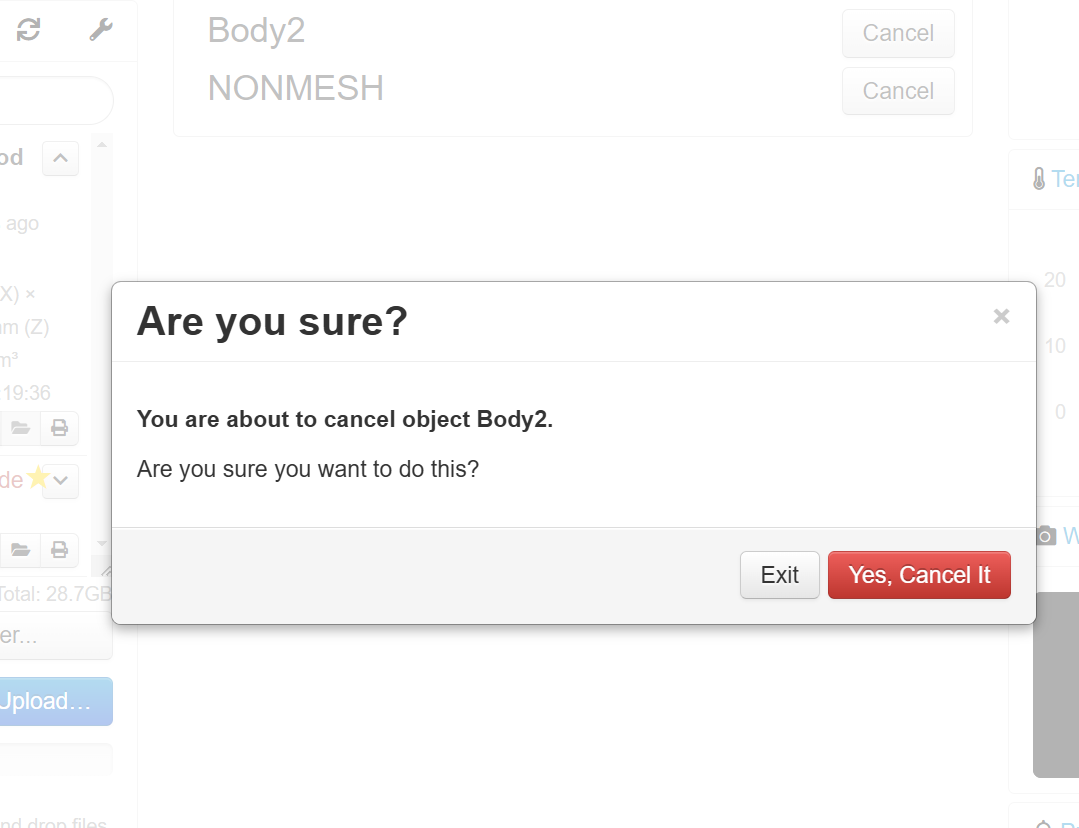Click Cancel button beside Body2
Image resolution: width=1079 pixels, height=828 pixels.
898,33
